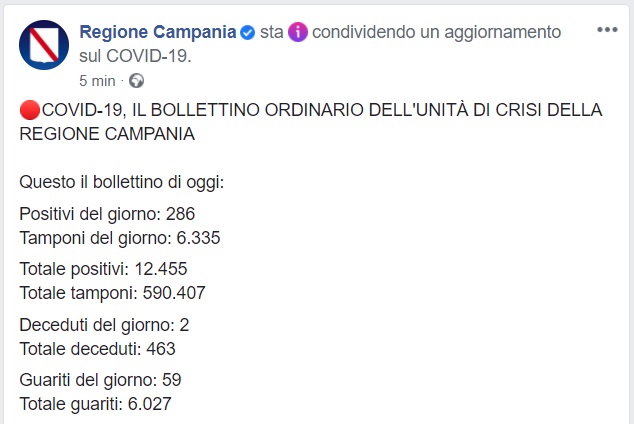Click the globe public audience icon

136,80
